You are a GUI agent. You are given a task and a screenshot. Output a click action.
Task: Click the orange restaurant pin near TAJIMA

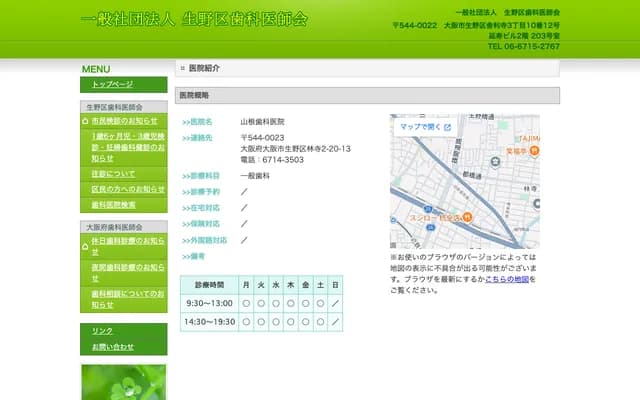pyautogui.click(x=535, y=151)
